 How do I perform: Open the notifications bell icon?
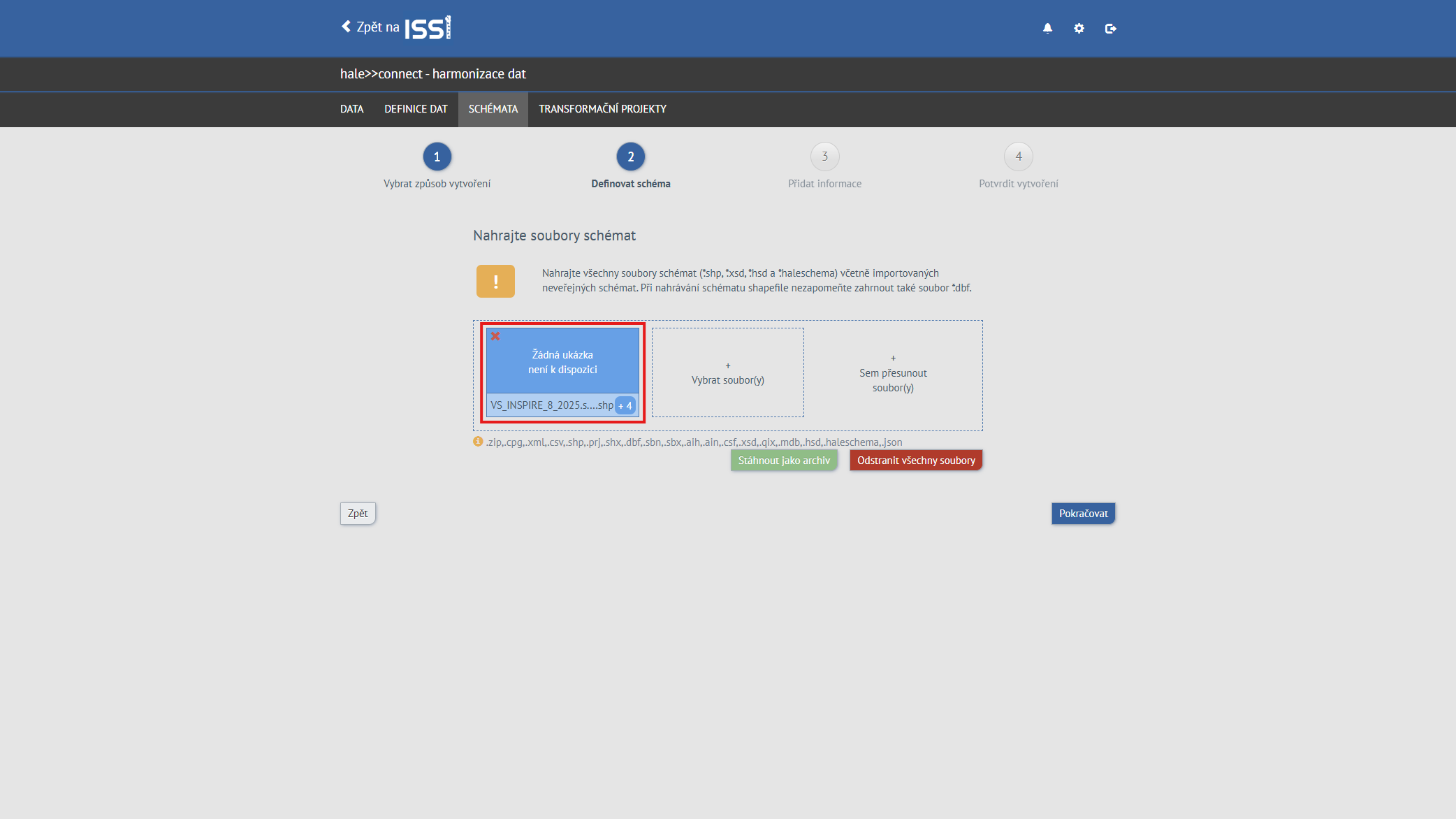click(x=1047, y=29)
